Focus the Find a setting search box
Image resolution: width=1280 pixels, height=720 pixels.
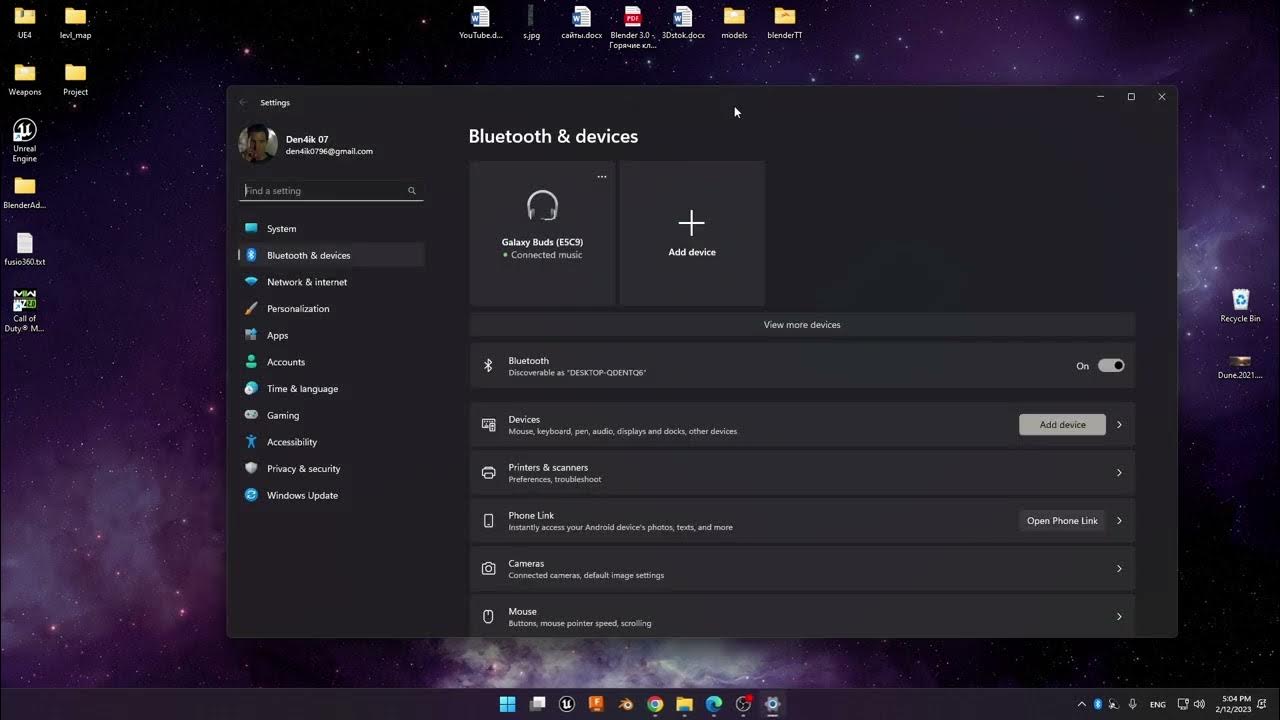pos(331,190)
